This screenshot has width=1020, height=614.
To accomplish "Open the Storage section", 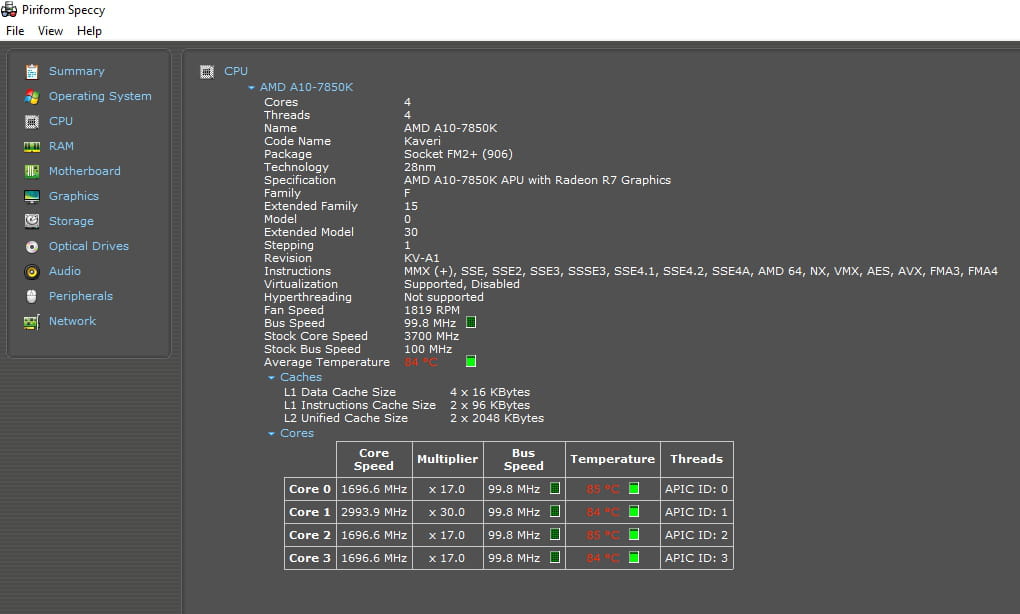I will click(x=71, y=220).
